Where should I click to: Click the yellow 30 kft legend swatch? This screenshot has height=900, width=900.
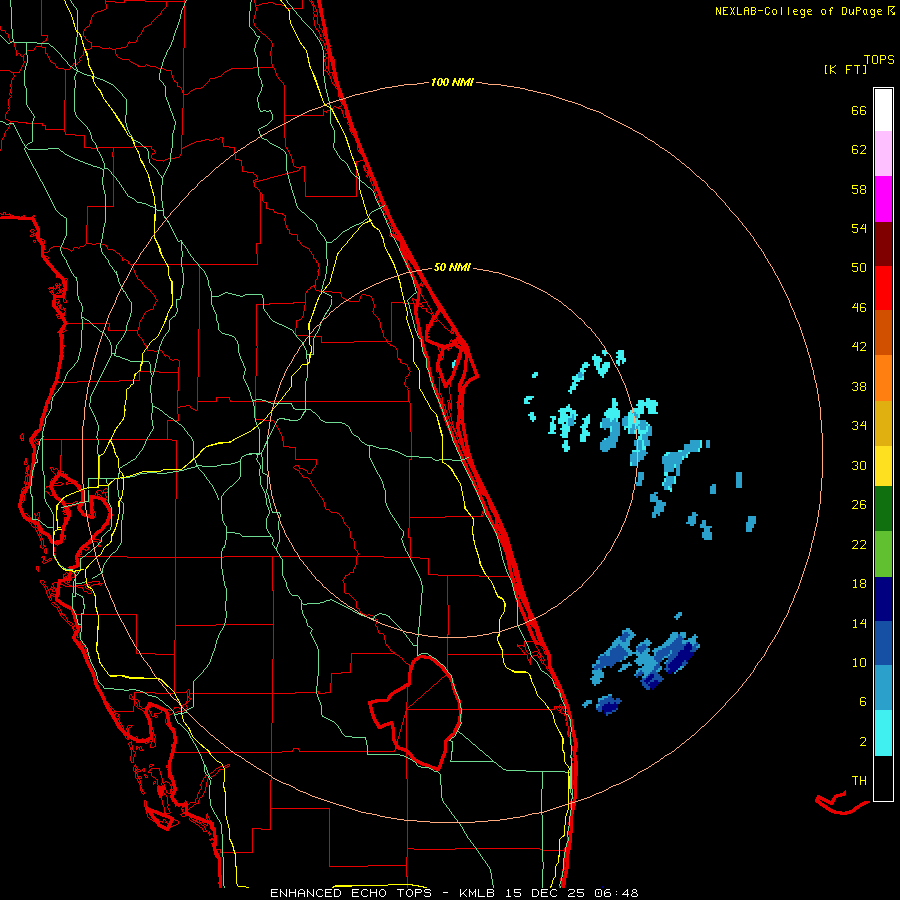coord(883,465)
